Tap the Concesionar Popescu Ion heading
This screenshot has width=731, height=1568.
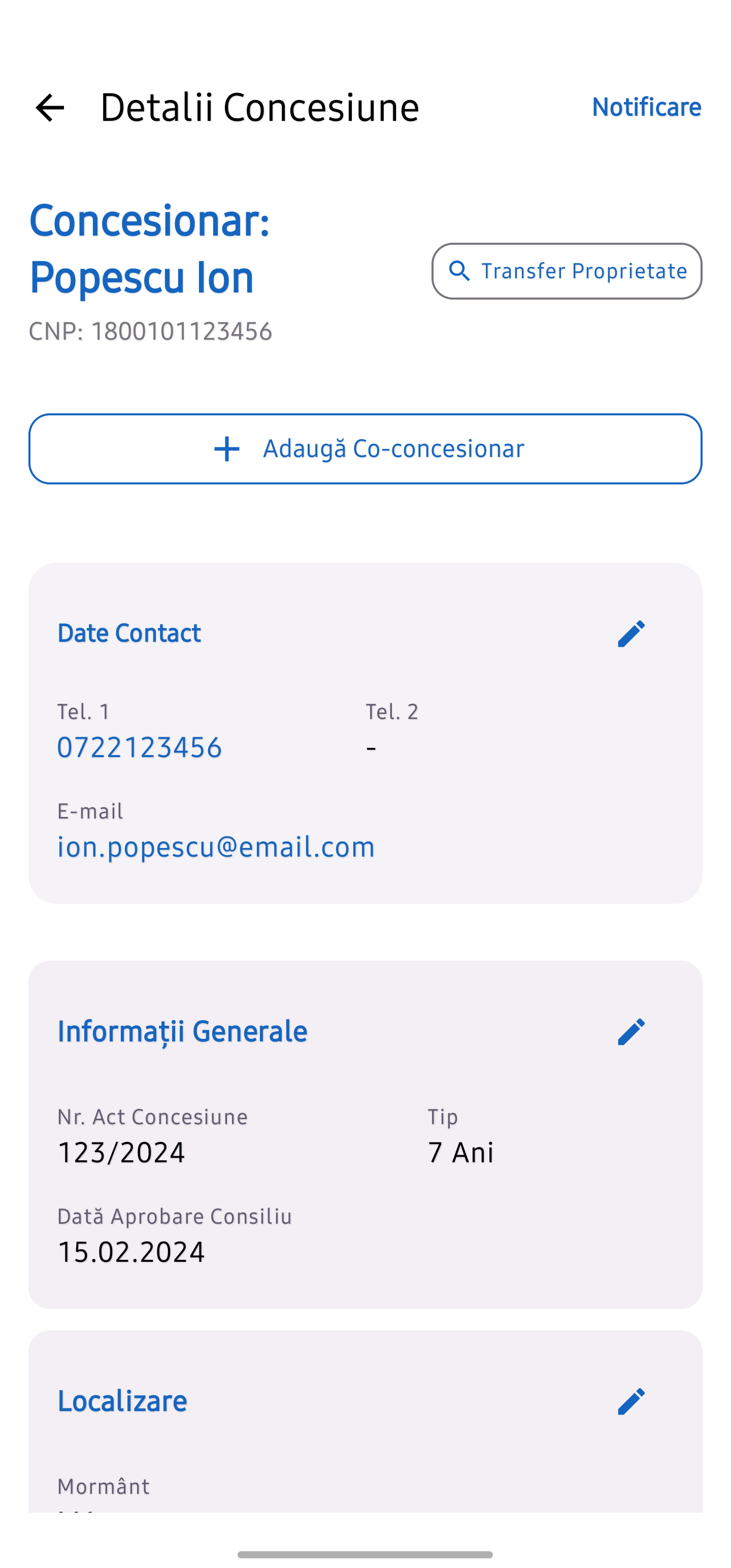click(x=150, y=248)
